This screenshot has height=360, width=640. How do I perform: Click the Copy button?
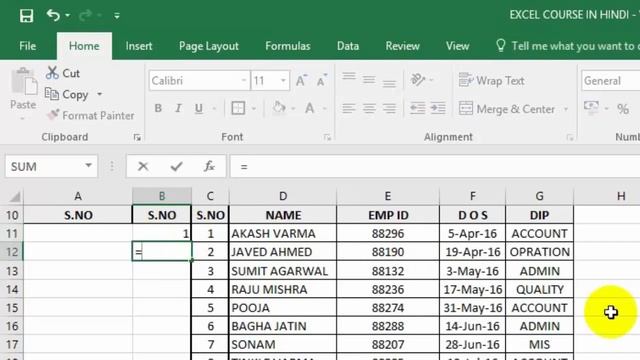67,94
